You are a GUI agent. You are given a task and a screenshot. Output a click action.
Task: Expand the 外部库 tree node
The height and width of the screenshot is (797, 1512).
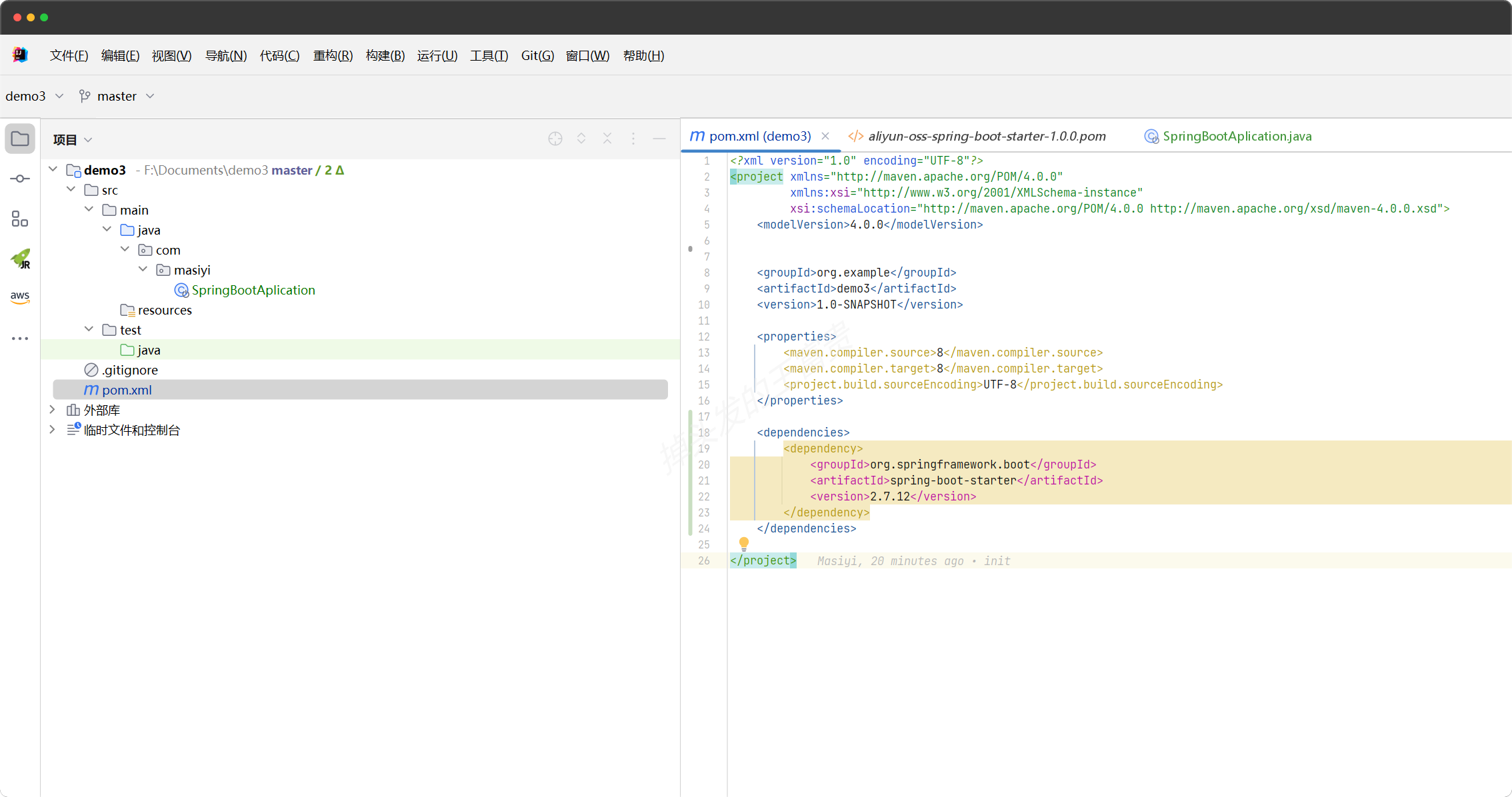53,410
